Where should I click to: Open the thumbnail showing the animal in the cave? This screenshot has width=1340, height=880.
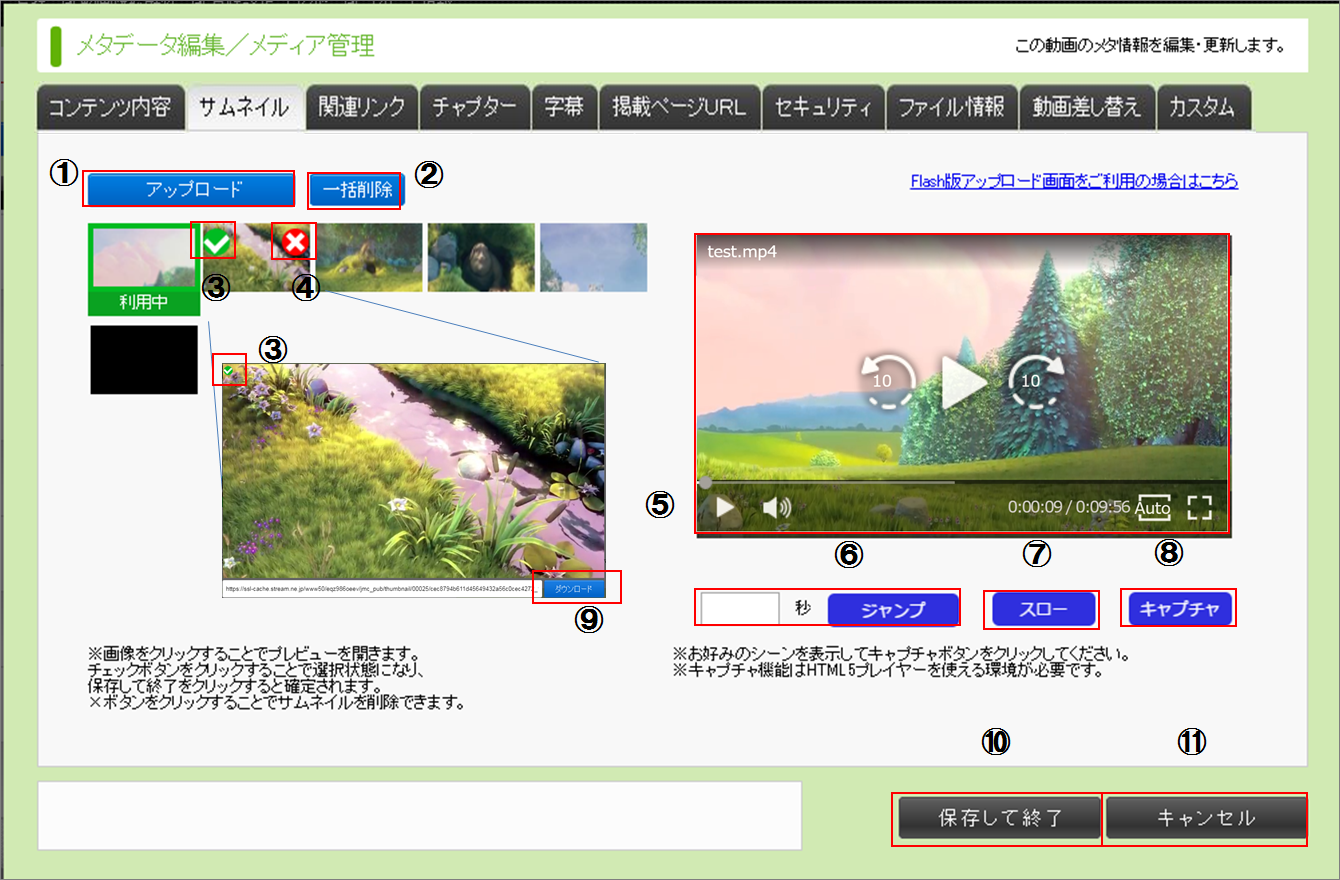coord(481,257)
